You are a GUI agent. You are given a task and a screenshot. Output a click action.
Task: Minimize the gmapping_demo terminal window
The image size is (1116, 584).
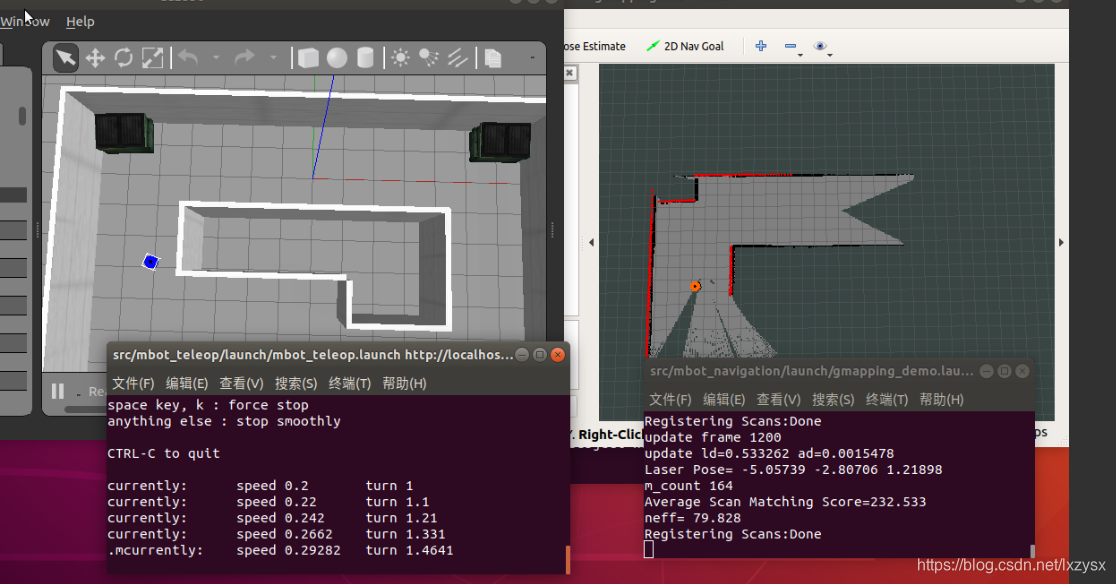[x=986, y=371]
